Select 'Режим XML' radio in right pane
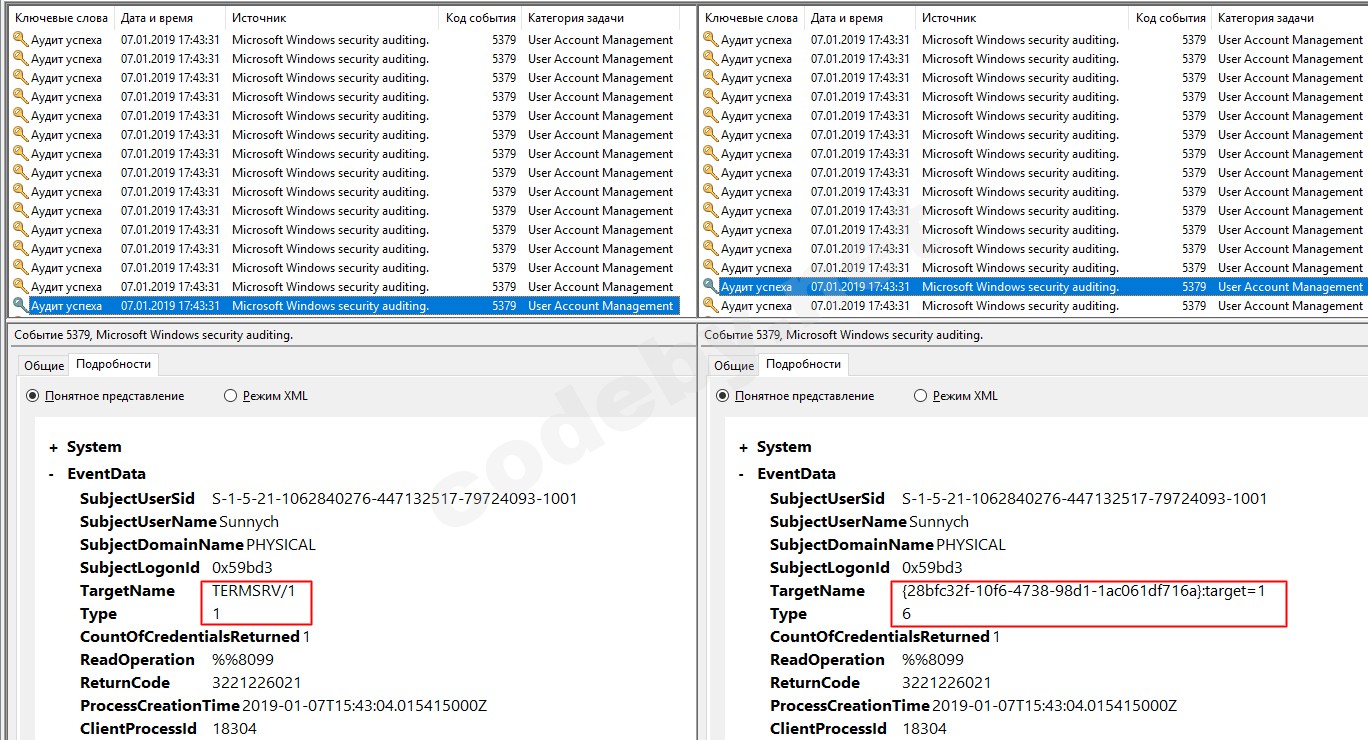The height and width of the screenshot is (740, 1368). 921,396
